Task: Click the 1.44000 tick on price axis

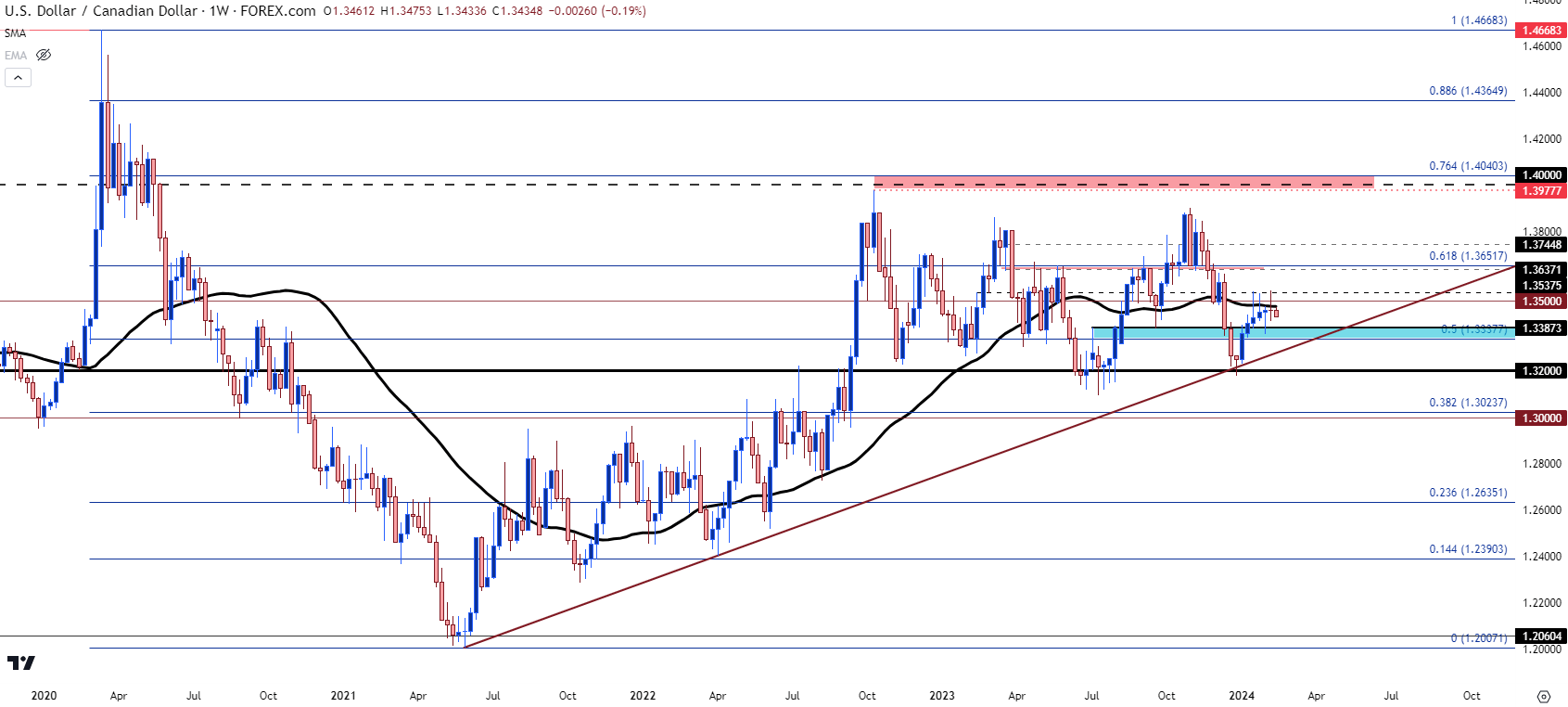Action: (x=1541, y=93)
